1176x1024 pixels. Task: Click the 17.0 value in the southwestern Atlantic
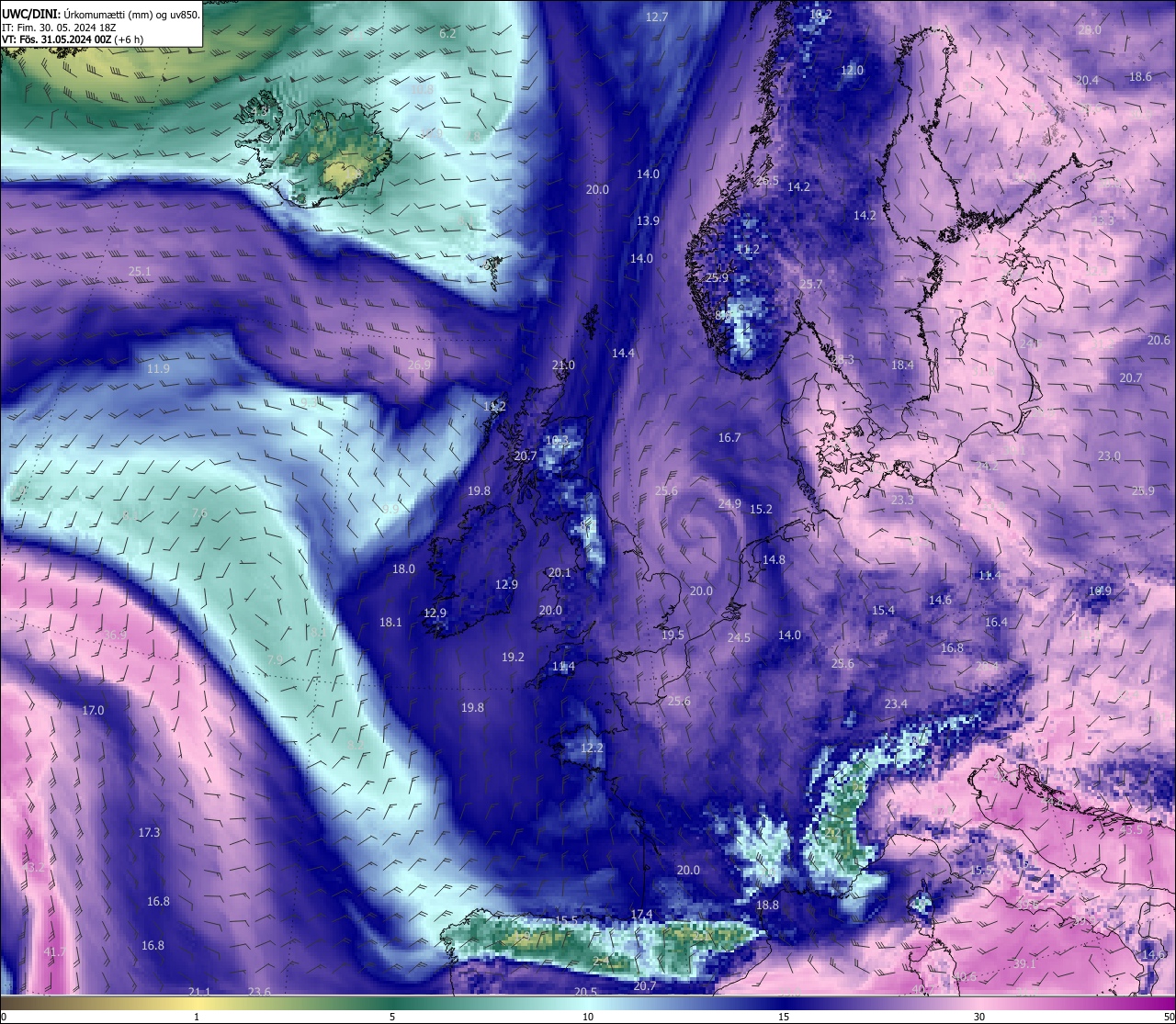click(x=93, y=711)
